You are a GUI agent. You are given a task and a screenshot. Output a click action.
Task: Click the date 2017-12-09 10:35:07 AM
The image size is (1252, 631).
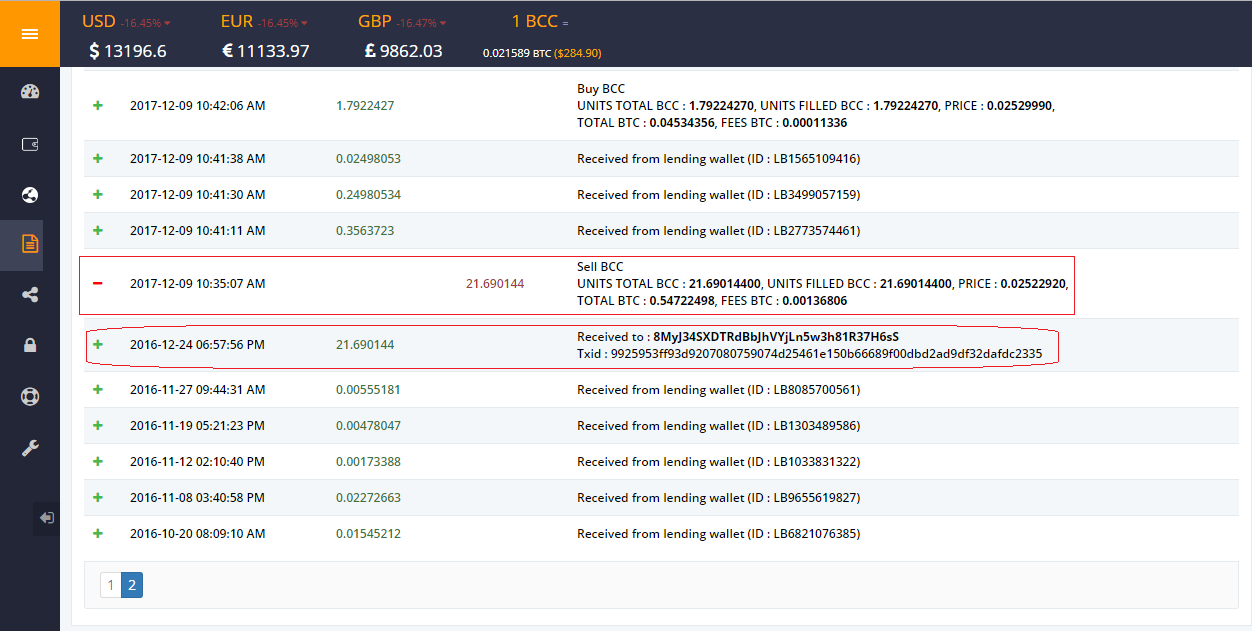click(x=198, y=284)
